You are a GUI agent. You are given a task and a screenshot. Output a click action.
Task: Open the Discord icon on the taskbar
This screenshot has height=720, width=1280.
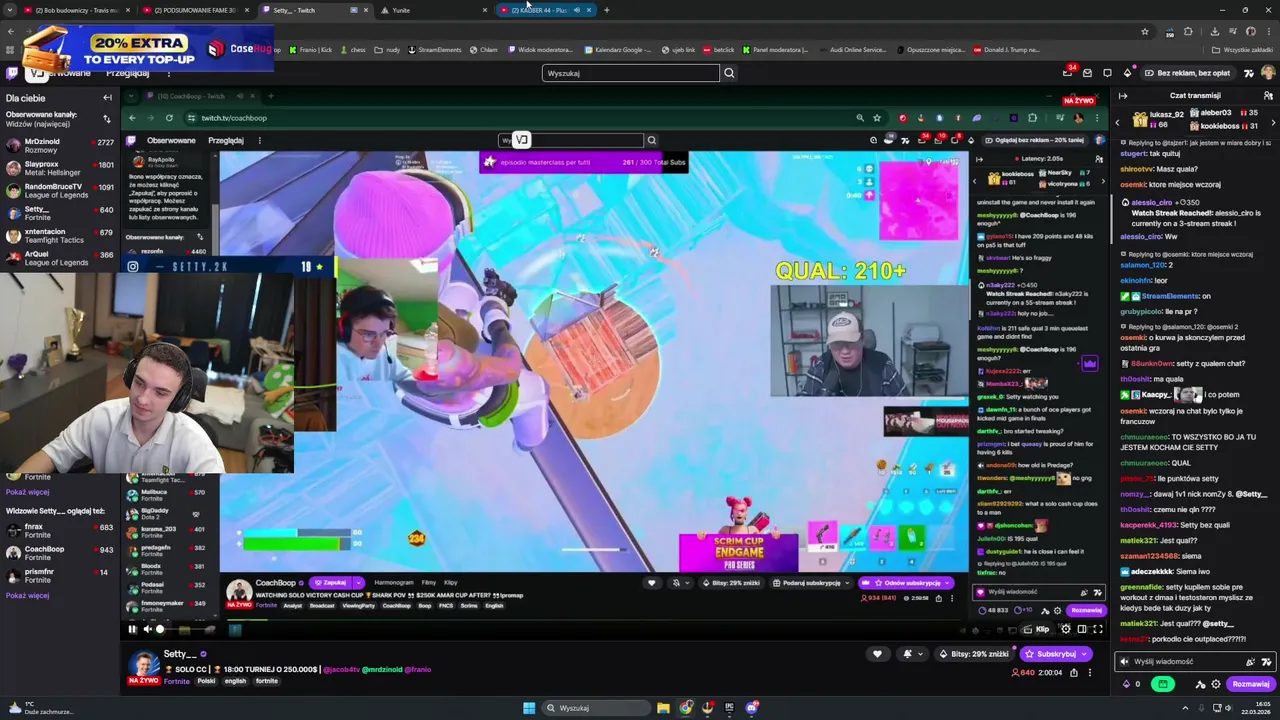tap(752, 708)
